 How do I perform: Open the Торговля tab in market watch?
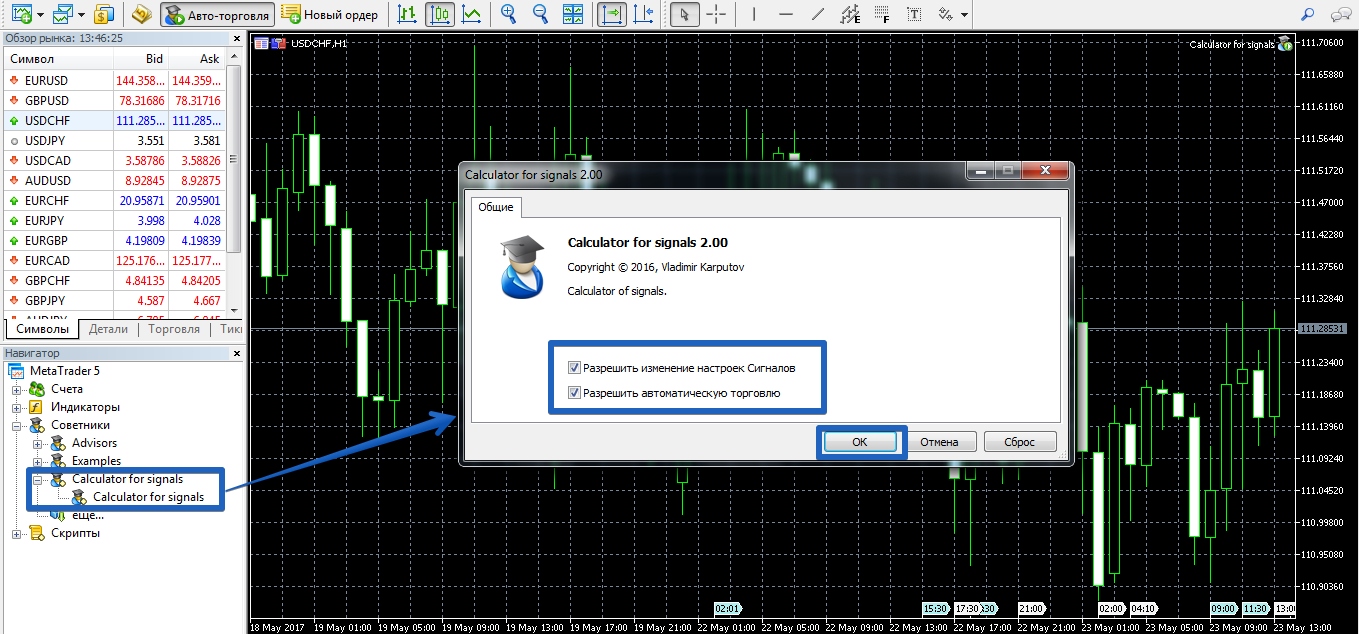tap(174, 329)
